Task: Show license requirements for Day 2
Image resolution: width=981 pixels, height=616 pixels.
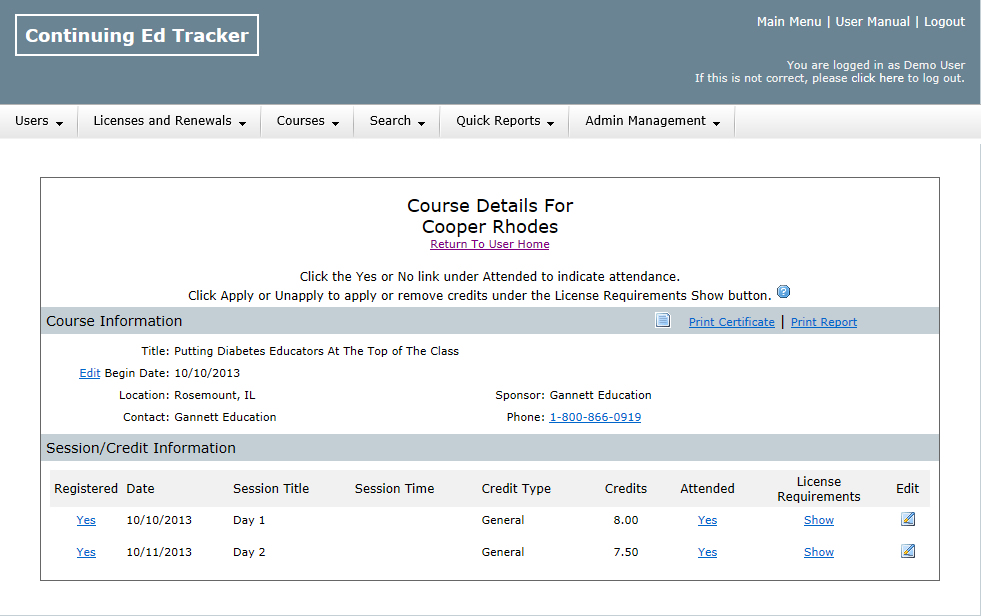Action: coord(818,552)
